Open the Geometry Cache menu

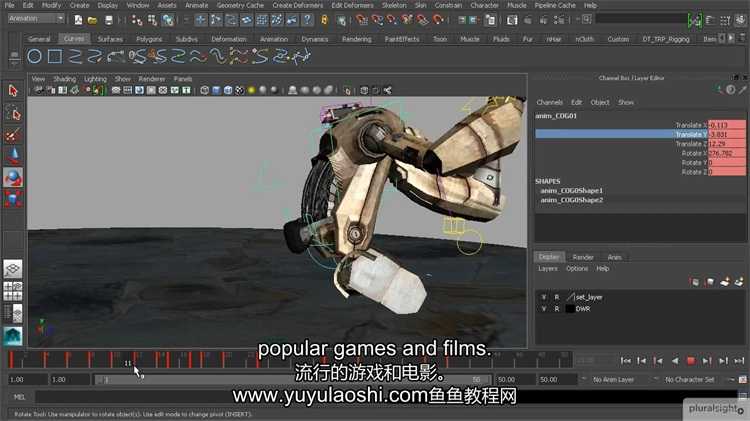(x=240, y=5)
